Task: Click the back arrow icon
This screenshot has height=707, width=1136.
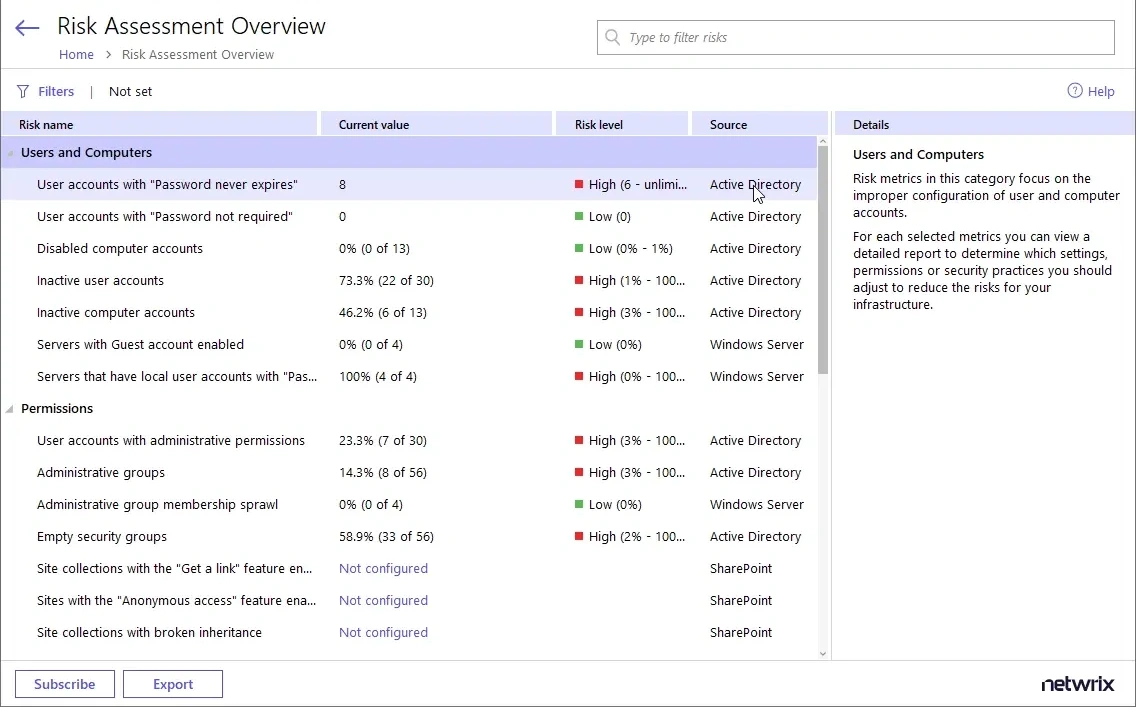Action: 27,29
